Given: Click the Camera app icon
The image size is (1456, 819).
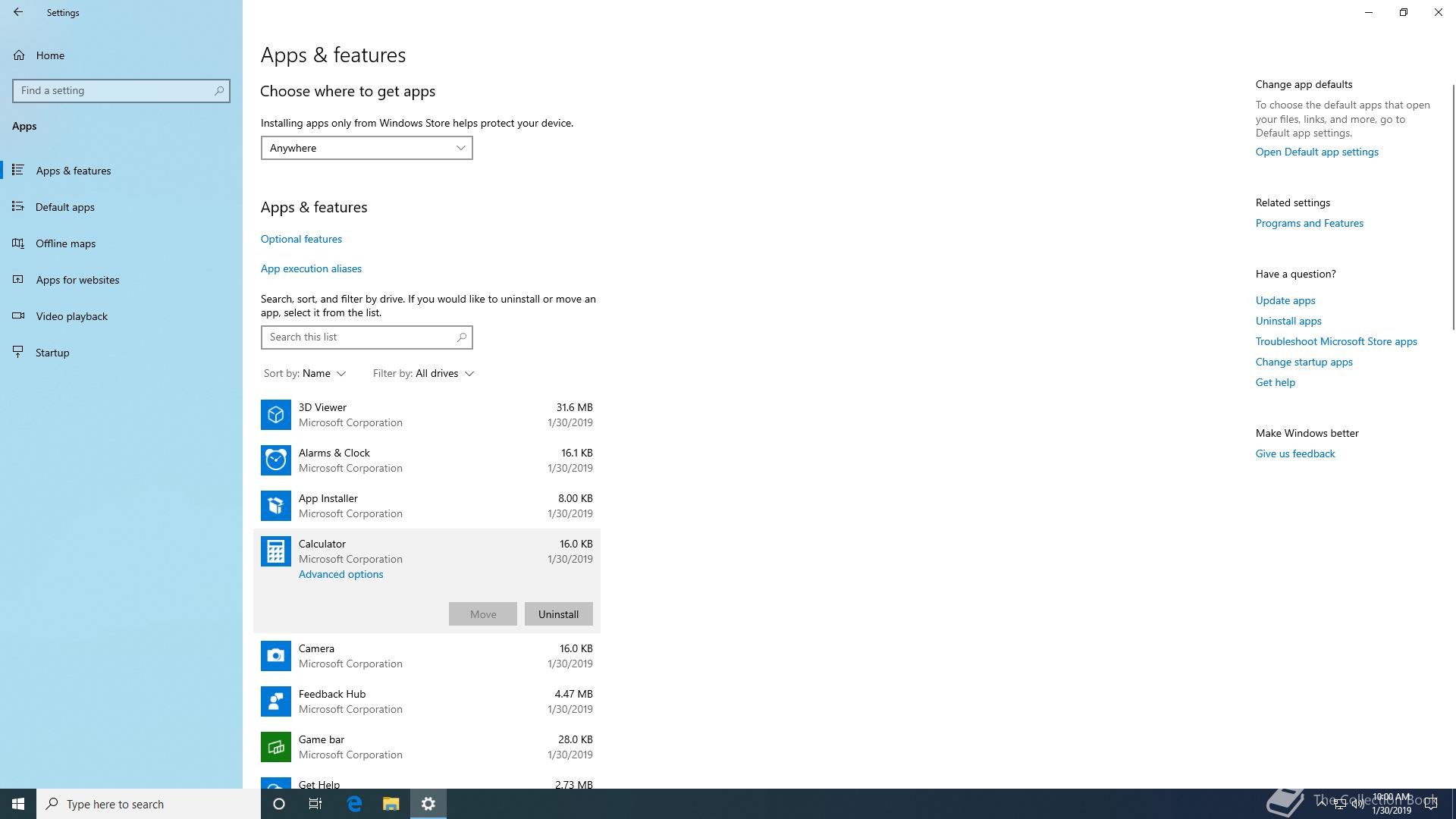Looking at the screenshot, I should coord(276,656).
